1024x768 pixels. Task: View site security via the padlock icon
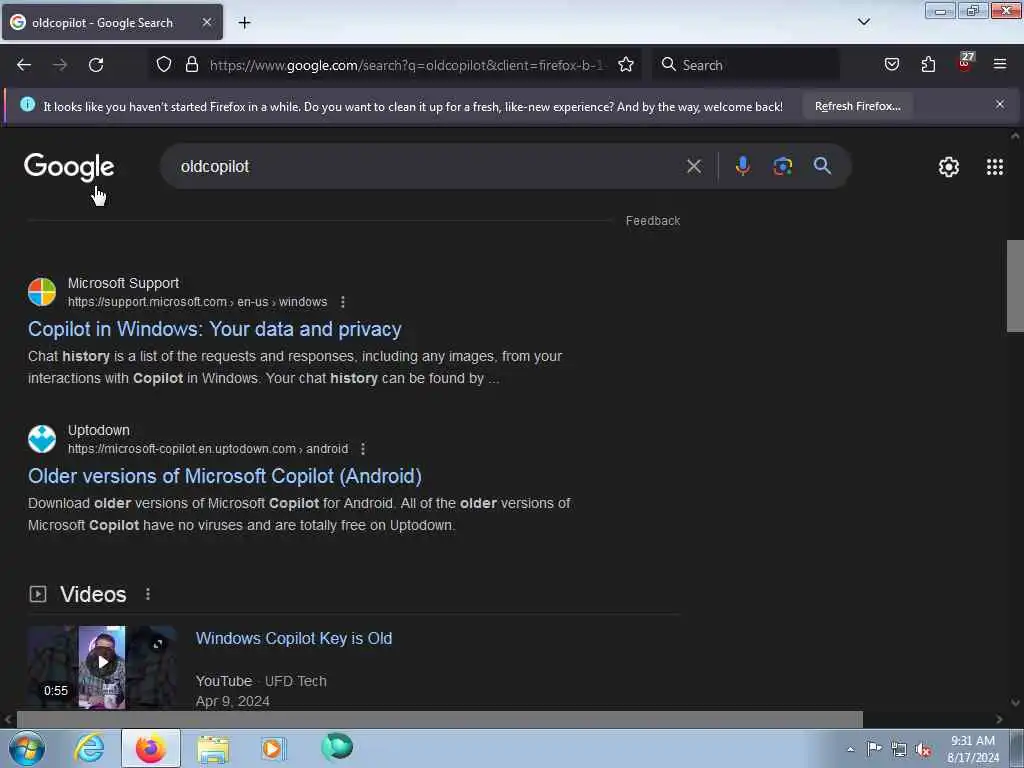[x=191, y=64]
